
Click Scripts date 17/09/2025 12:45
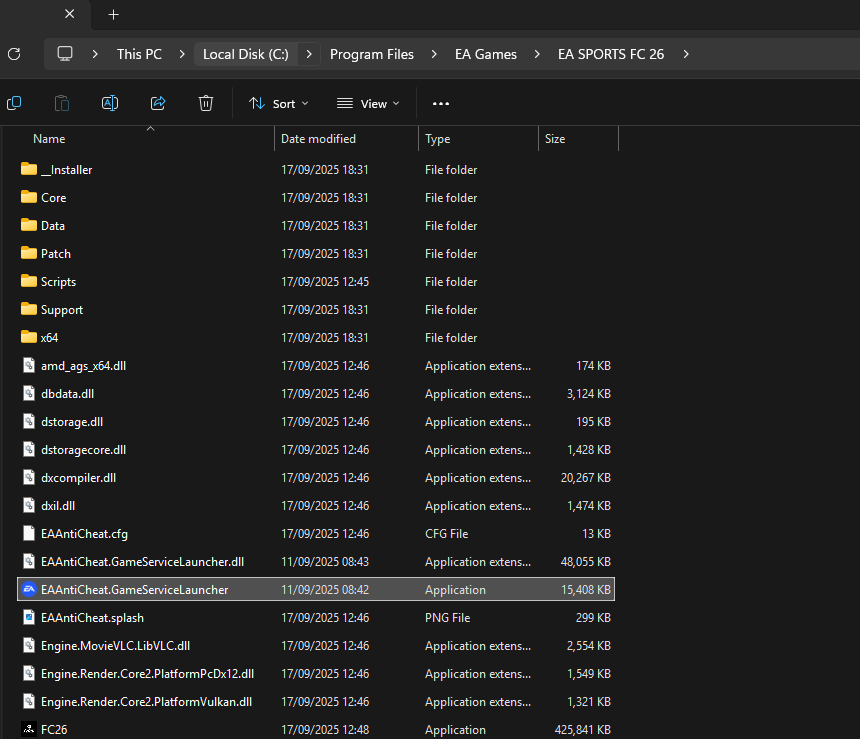[x=325, y=281]
